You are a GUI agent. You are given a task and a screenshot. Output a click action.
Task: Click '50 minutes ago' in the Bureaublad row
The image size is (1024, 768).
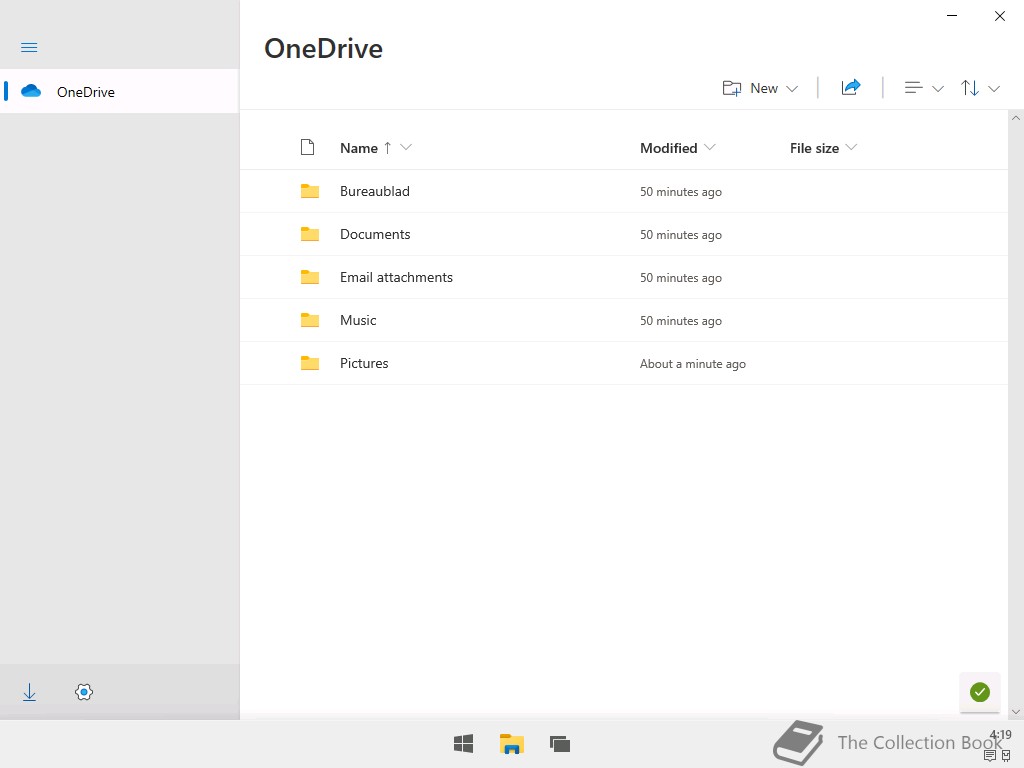680,192
